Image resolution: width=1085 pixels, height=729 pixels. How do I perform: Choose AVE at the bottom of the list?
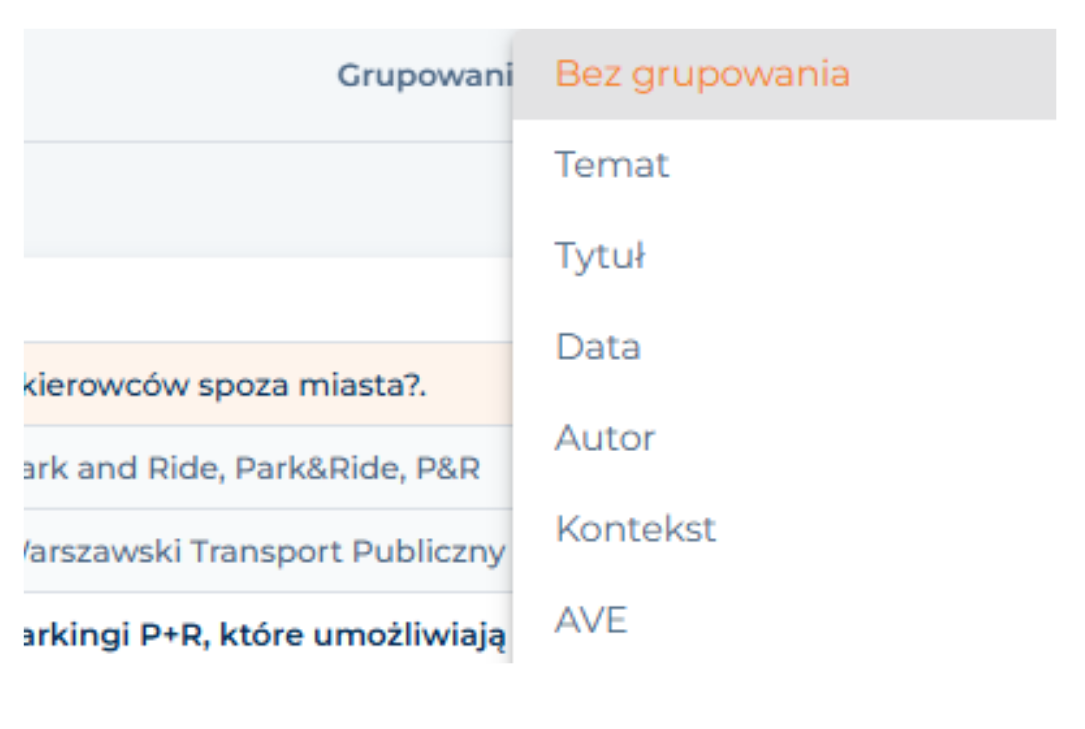pos(591,620)
